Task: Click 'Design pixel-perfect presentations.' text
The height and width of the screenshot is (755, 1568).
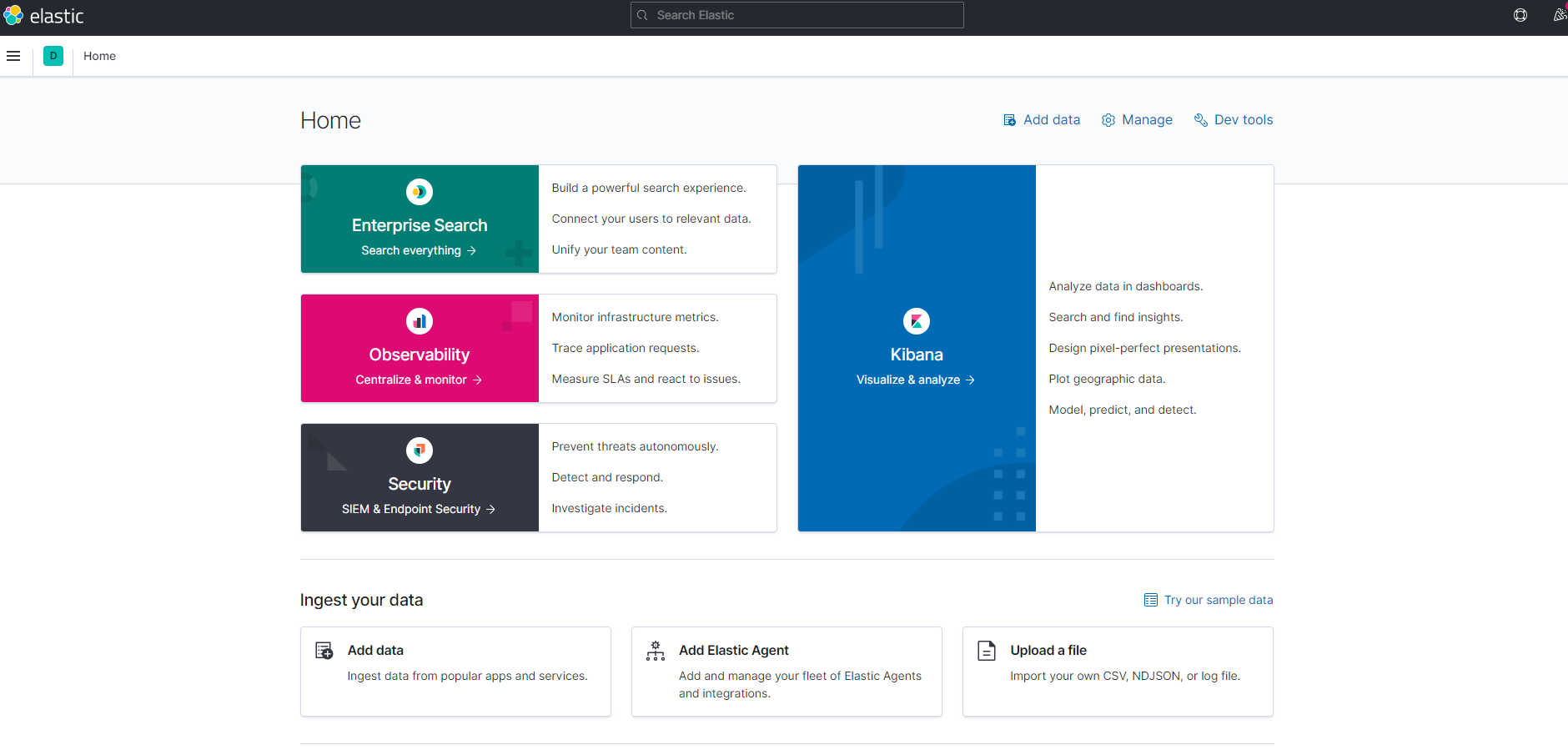Action: click(x=1145, y=348)
